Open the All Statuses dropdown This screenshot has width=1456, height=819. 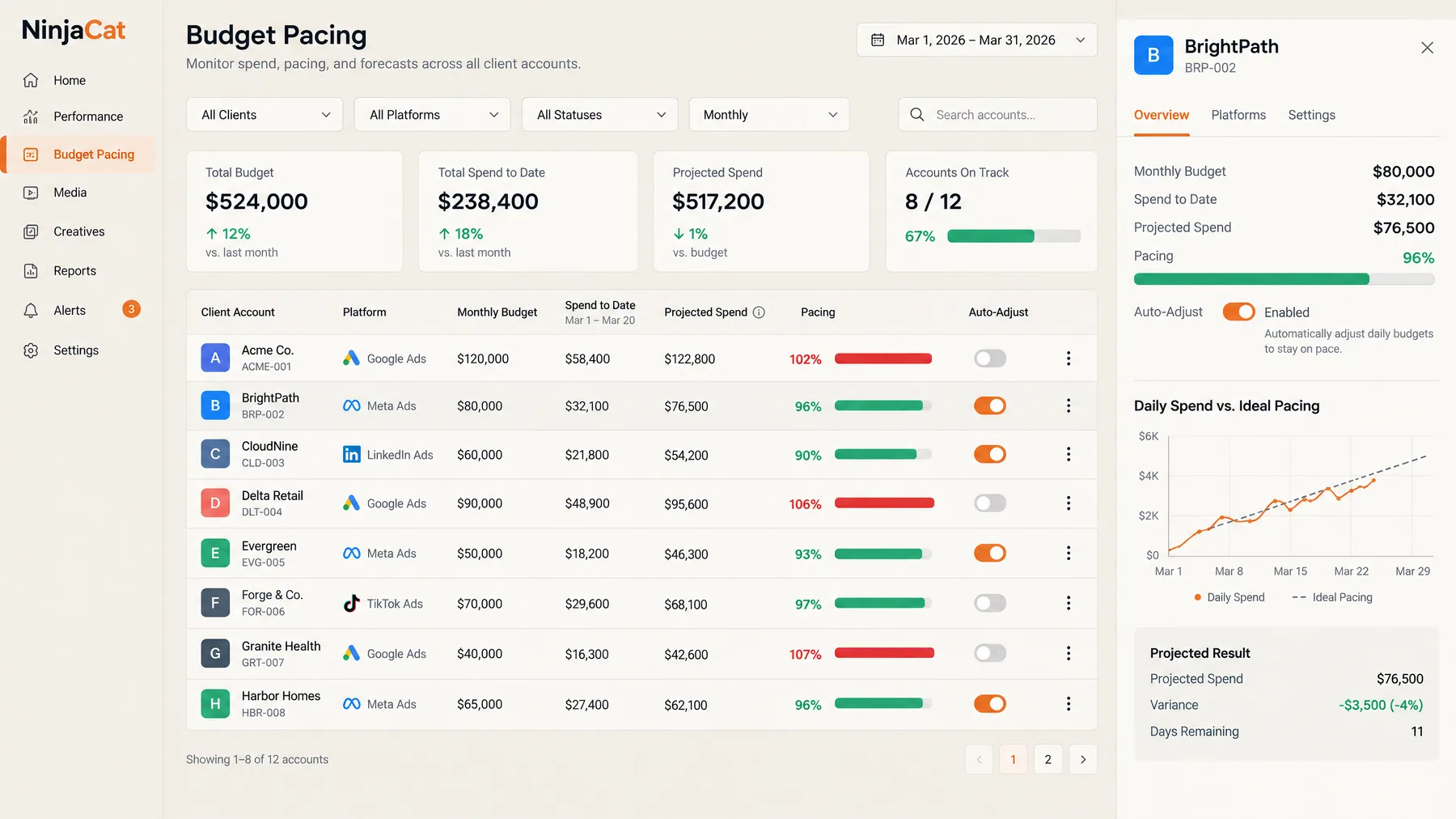tap(600, 115)
